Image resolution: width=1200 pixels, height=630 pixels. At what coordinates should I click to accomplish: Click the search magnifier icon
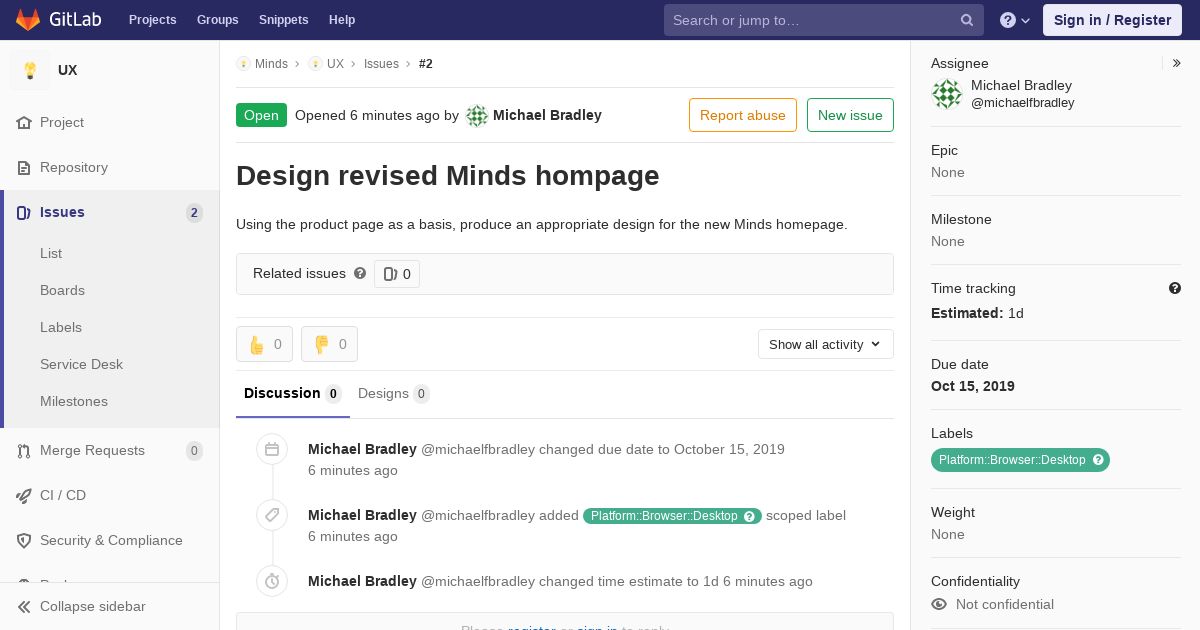967,20
